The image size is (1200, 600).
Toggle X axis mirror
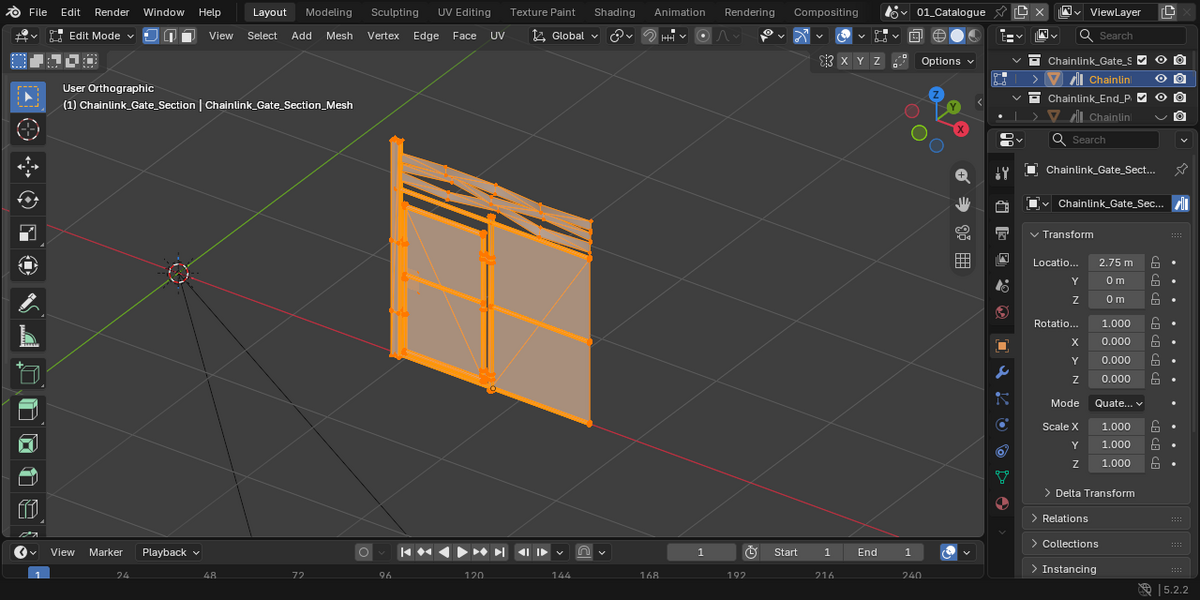[x=845, y=61]
